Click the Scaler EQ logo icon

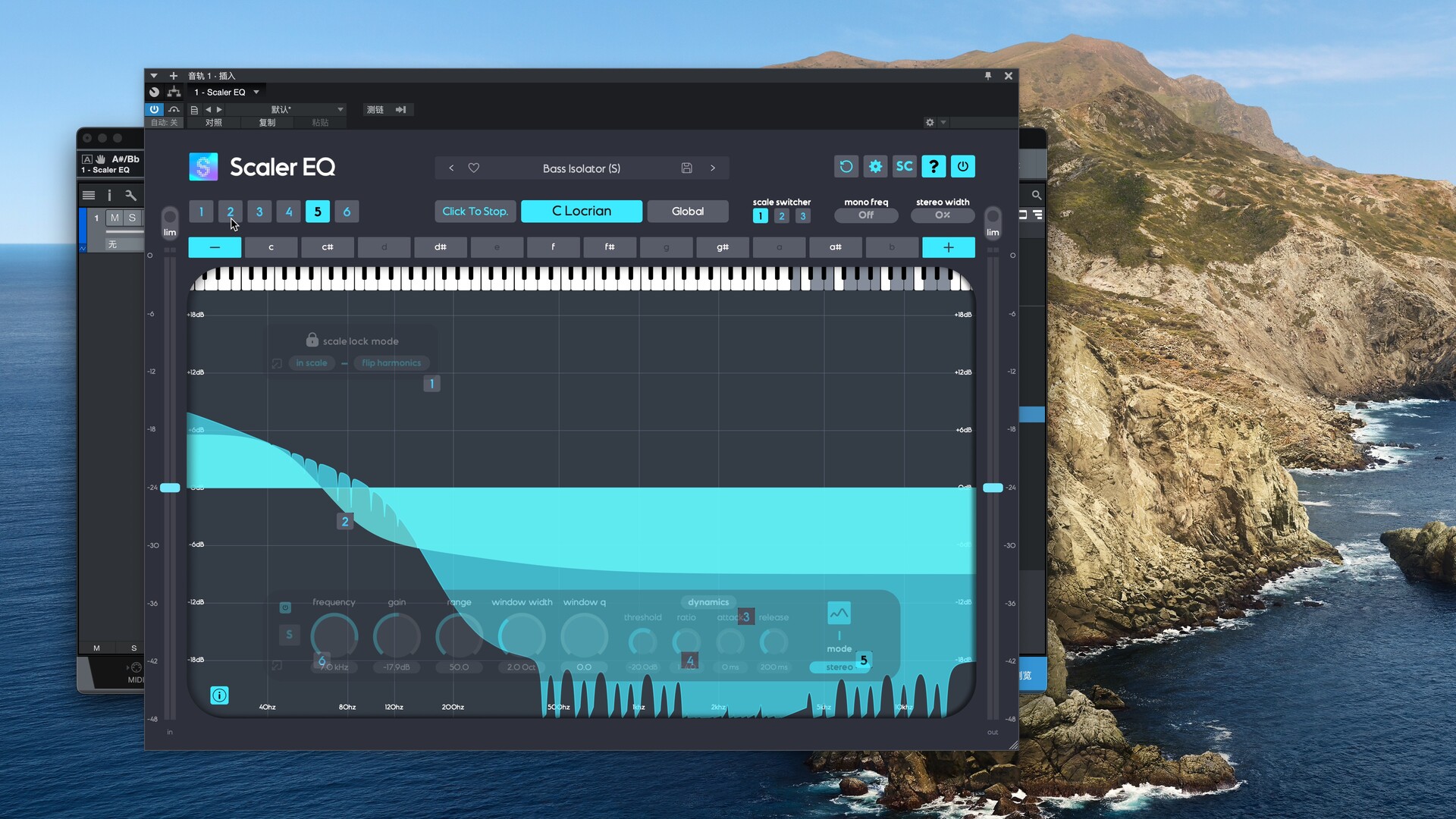click(203, 166)
